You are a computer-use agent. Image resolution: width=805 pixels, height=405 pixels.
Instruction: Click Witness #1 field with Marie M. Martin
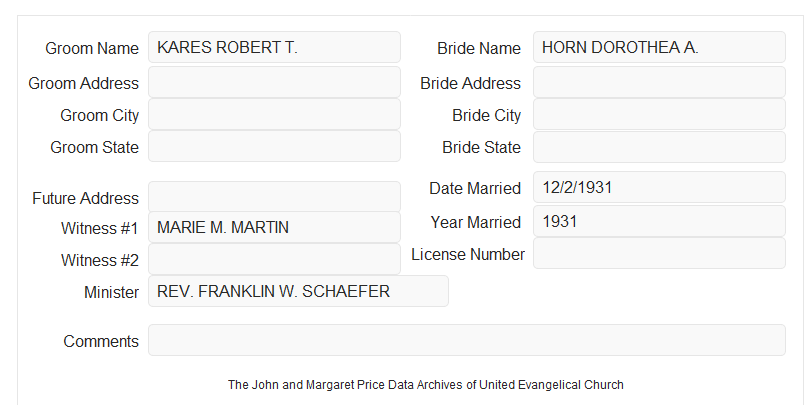pyautogui.click(x=274, y=227)
